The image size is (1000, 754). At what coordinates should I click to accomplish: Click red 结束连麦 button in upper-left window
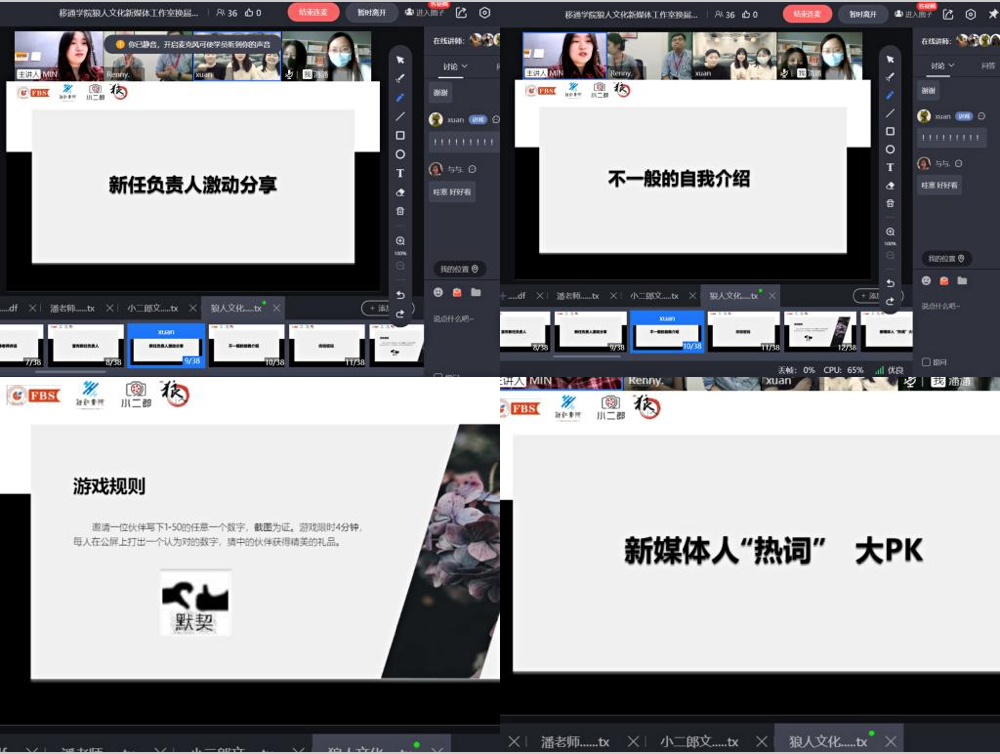coord(313,13)
